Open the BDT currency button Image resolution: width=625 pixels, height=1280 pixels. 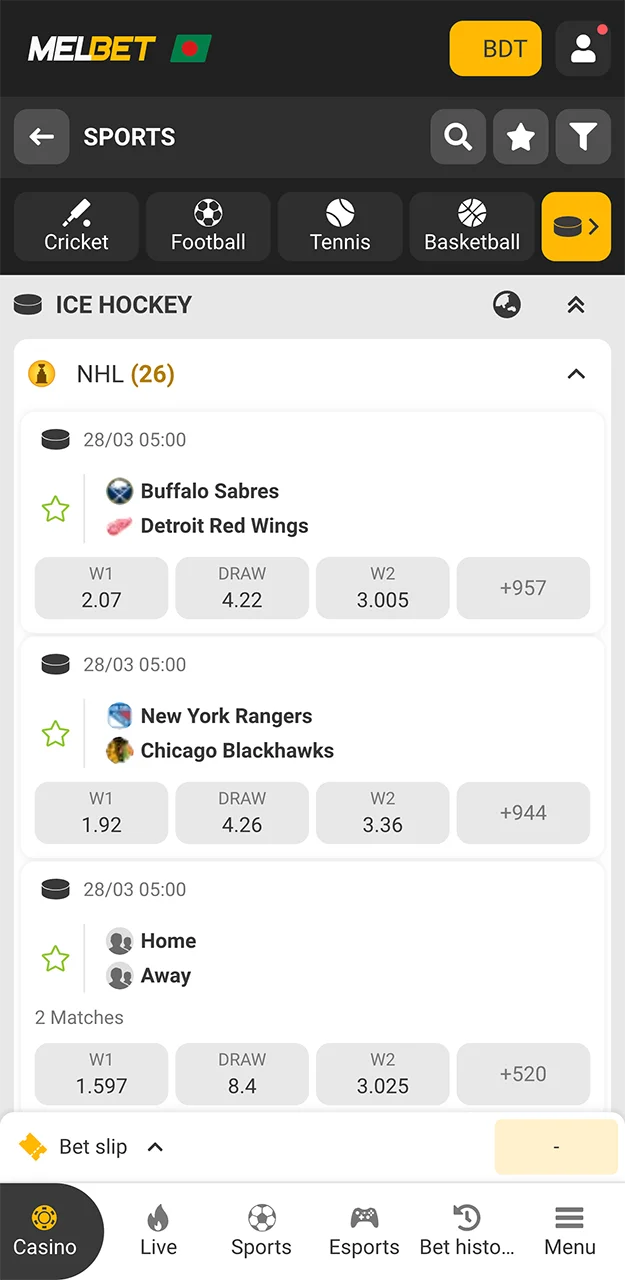point(495,48)
